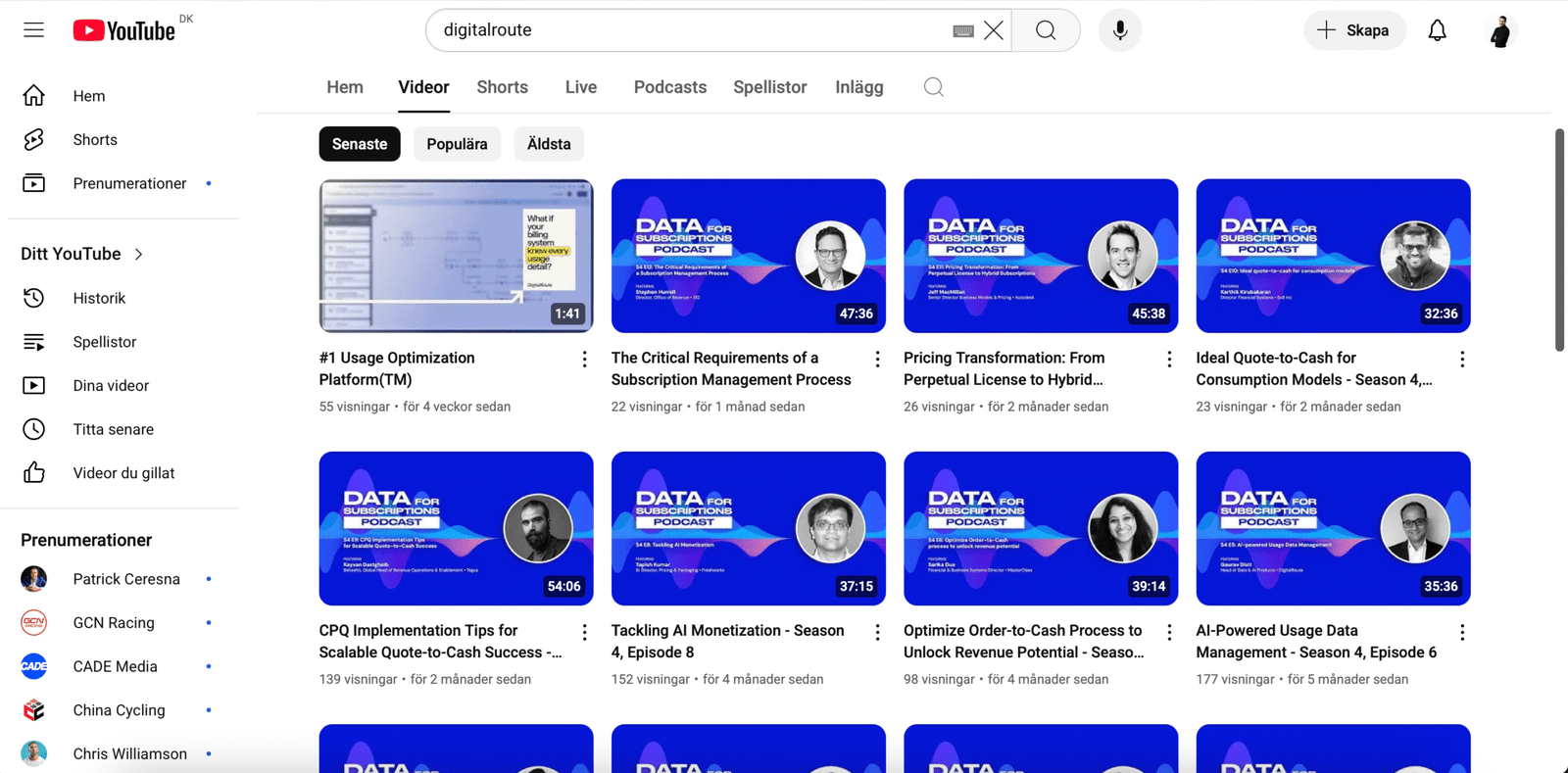Open the Patrick Ceresna subscription
This screenshot has width=1568, height=773.
[123, 579]
